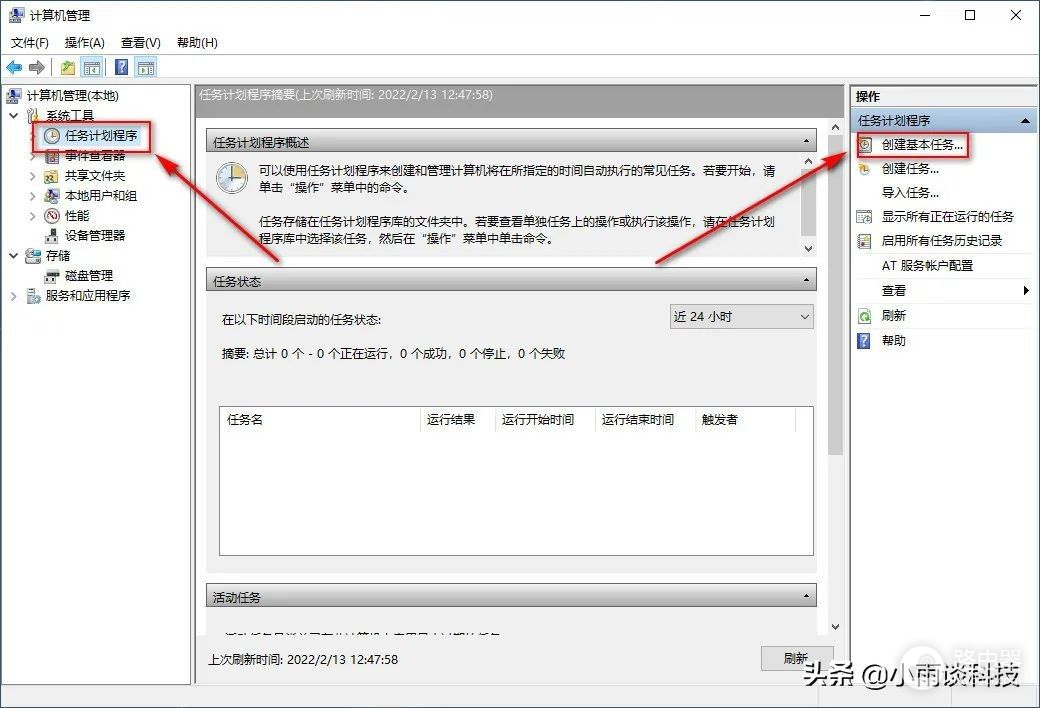Open the 查看(V) menu
The width and height of the screenshot is (1040, 708).
pyautogui.click(x=141, y=42)
